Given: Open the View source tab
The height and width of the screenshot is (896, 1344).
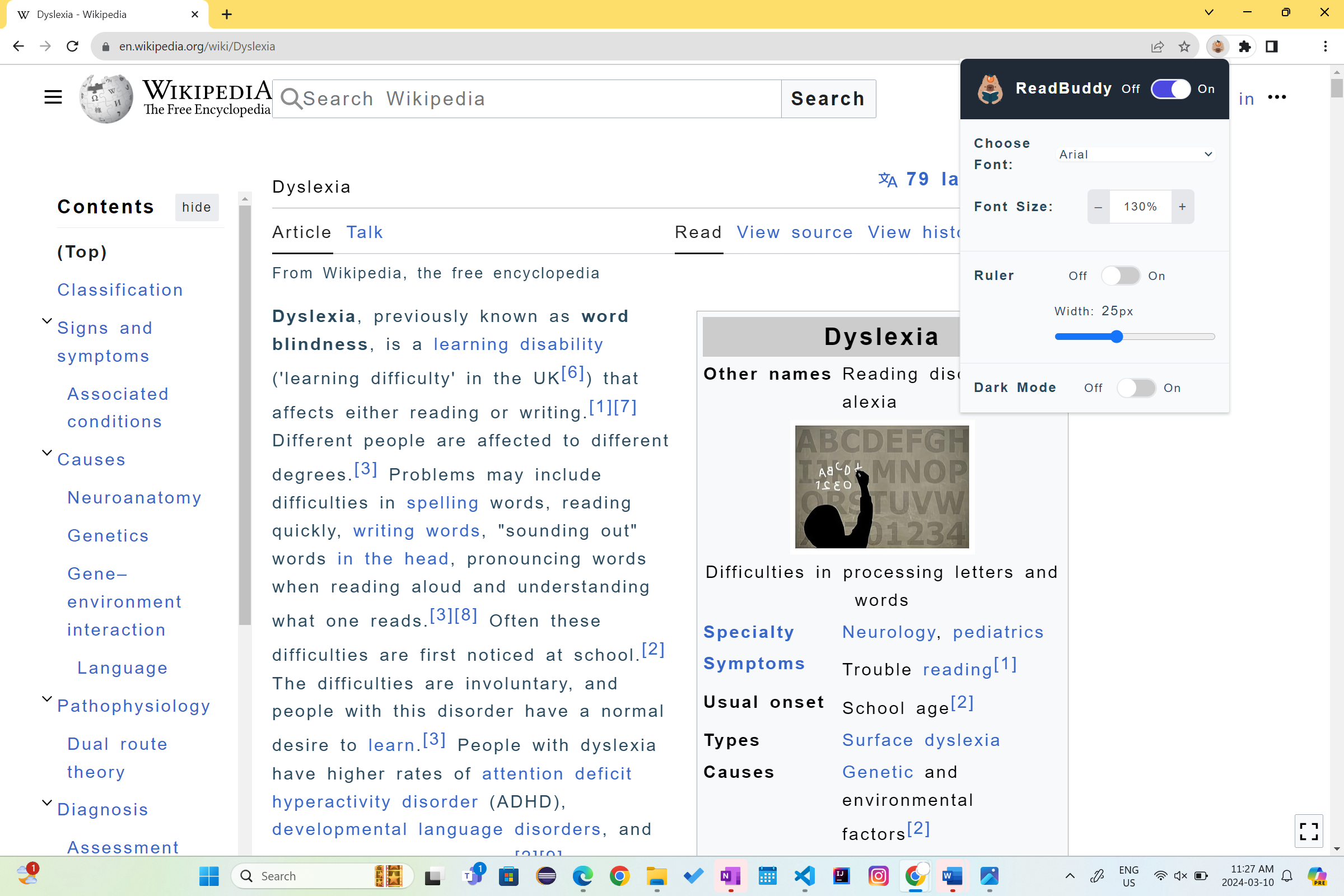Looking at the screenshot, I should point(794,232).
